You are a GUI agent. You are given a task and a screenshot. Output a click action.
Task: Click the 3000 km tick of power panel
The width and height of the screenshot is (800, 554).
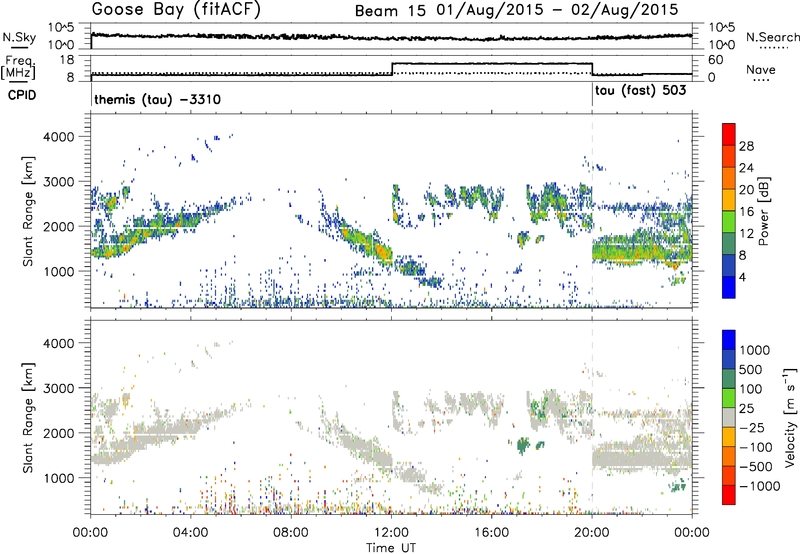58,182
